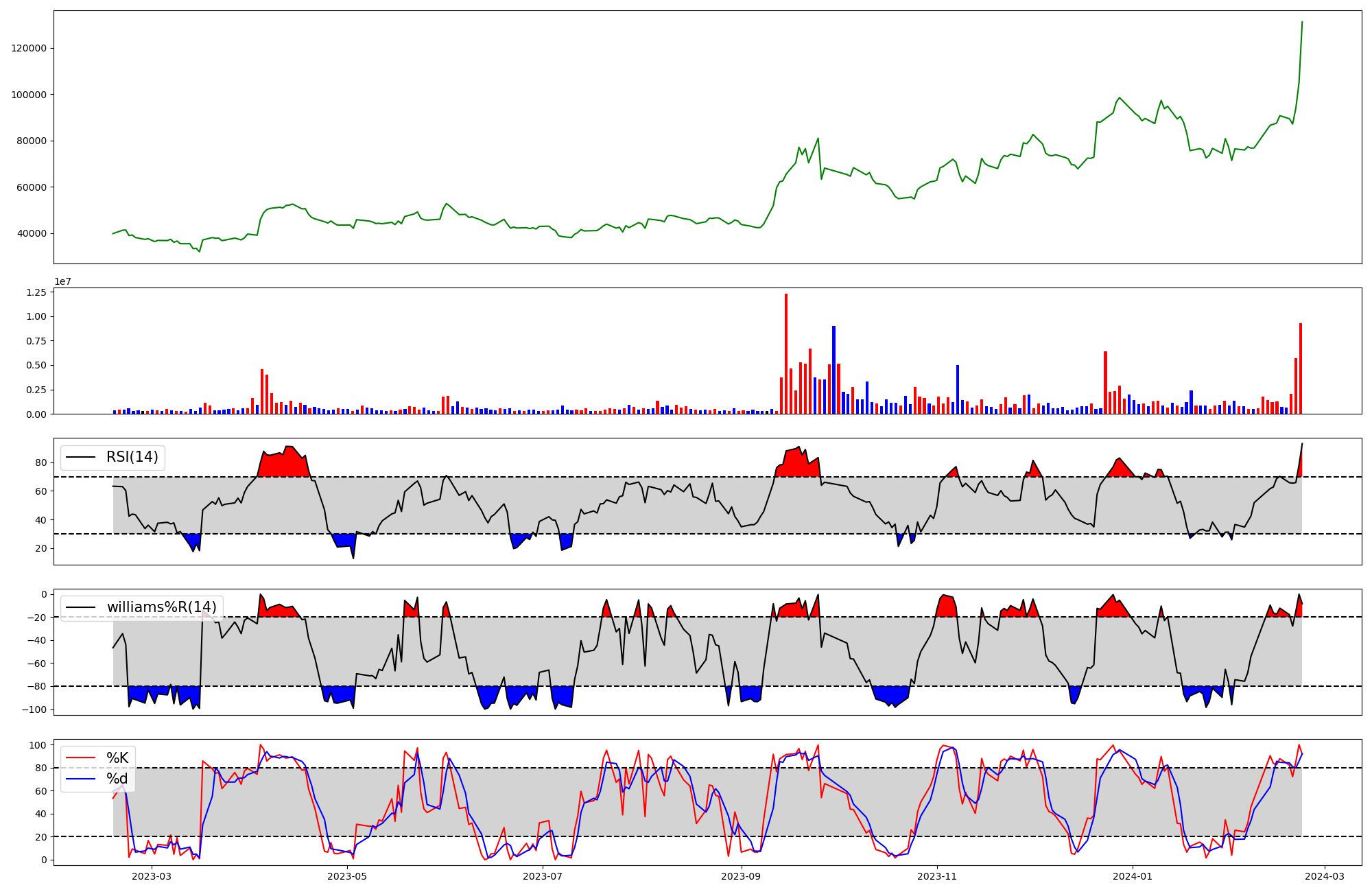Click the 2023-05 date tick label
The height and width of the screenshot is (892, 1372).
[x=347, y=876]
